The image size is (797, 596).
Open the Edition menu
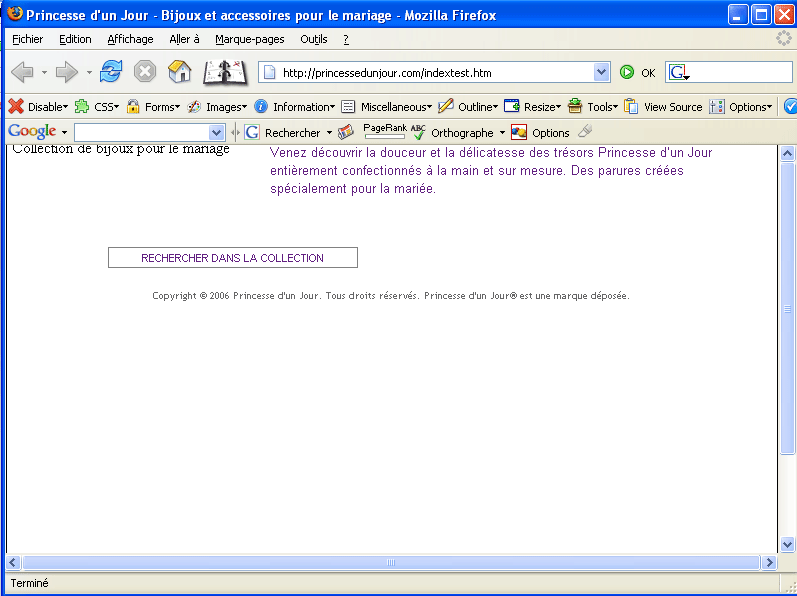pyautogui.click(x=75, y=39)
